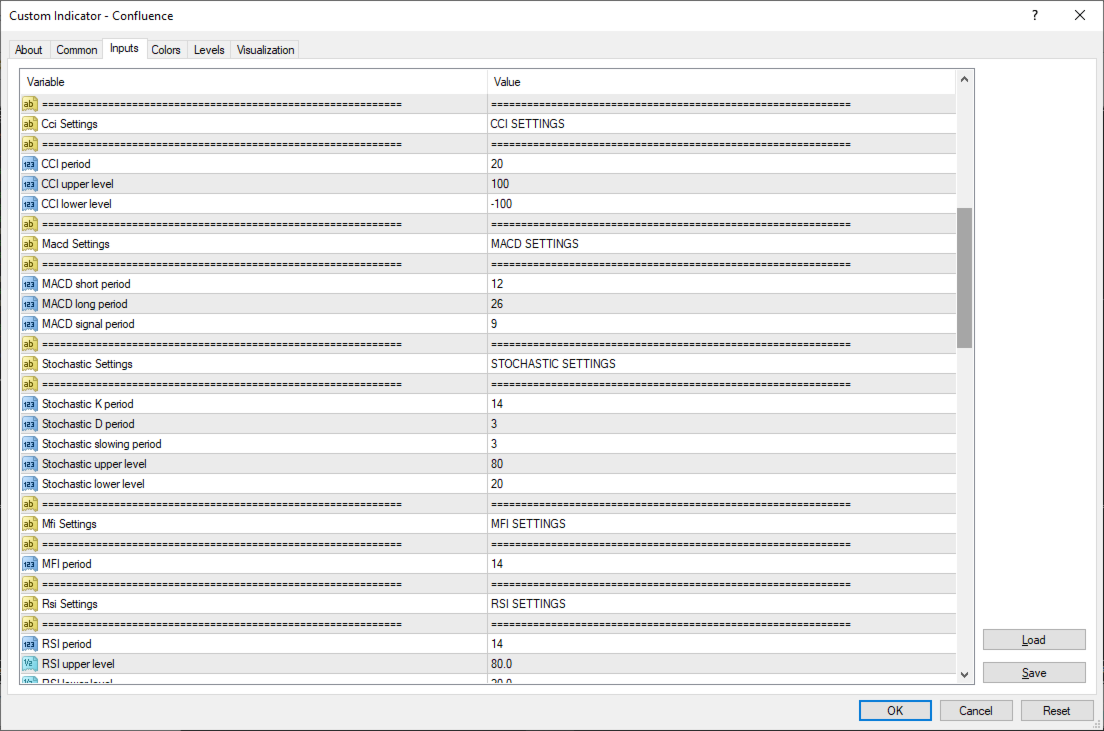Click the integer icon beside CCI period
Screen dimensions: 1104x731
click(29, 164)
